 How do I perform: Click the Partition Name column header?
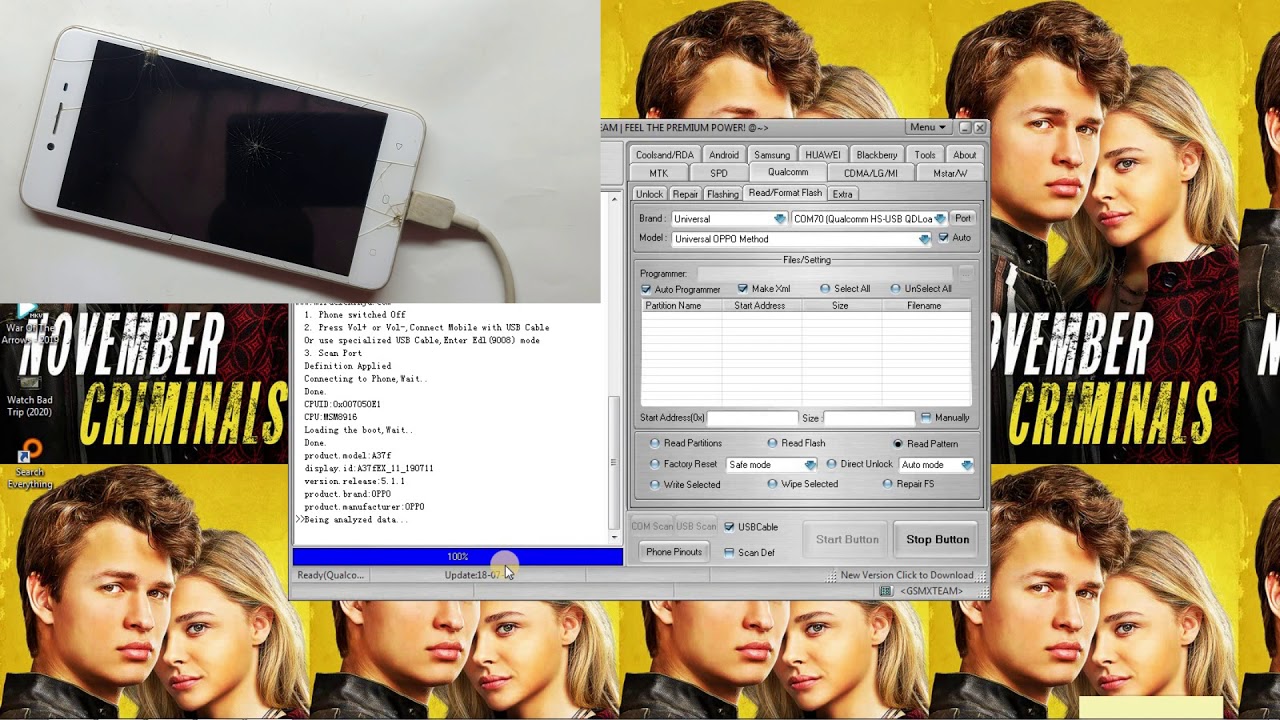click(681, 306)
